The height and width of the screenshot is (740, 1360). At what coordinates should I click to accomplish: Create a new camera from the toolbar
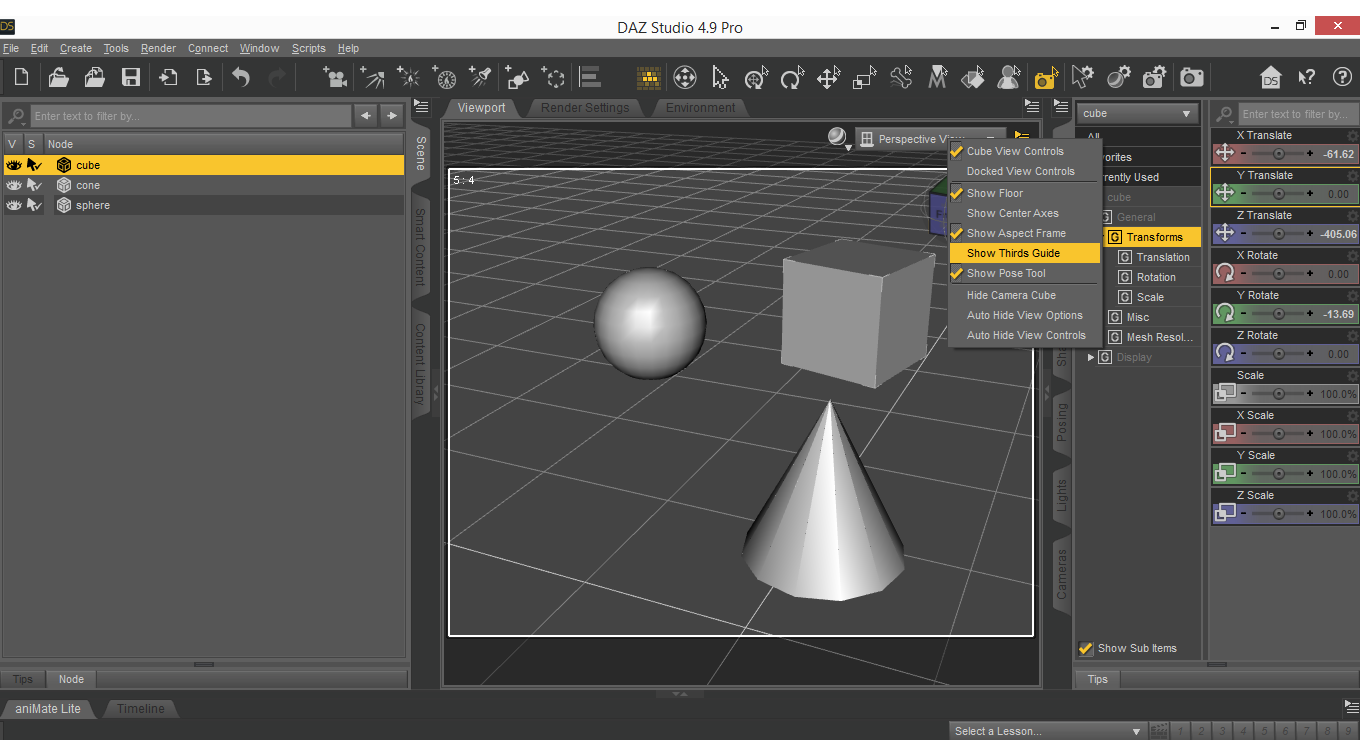(335, 78)
